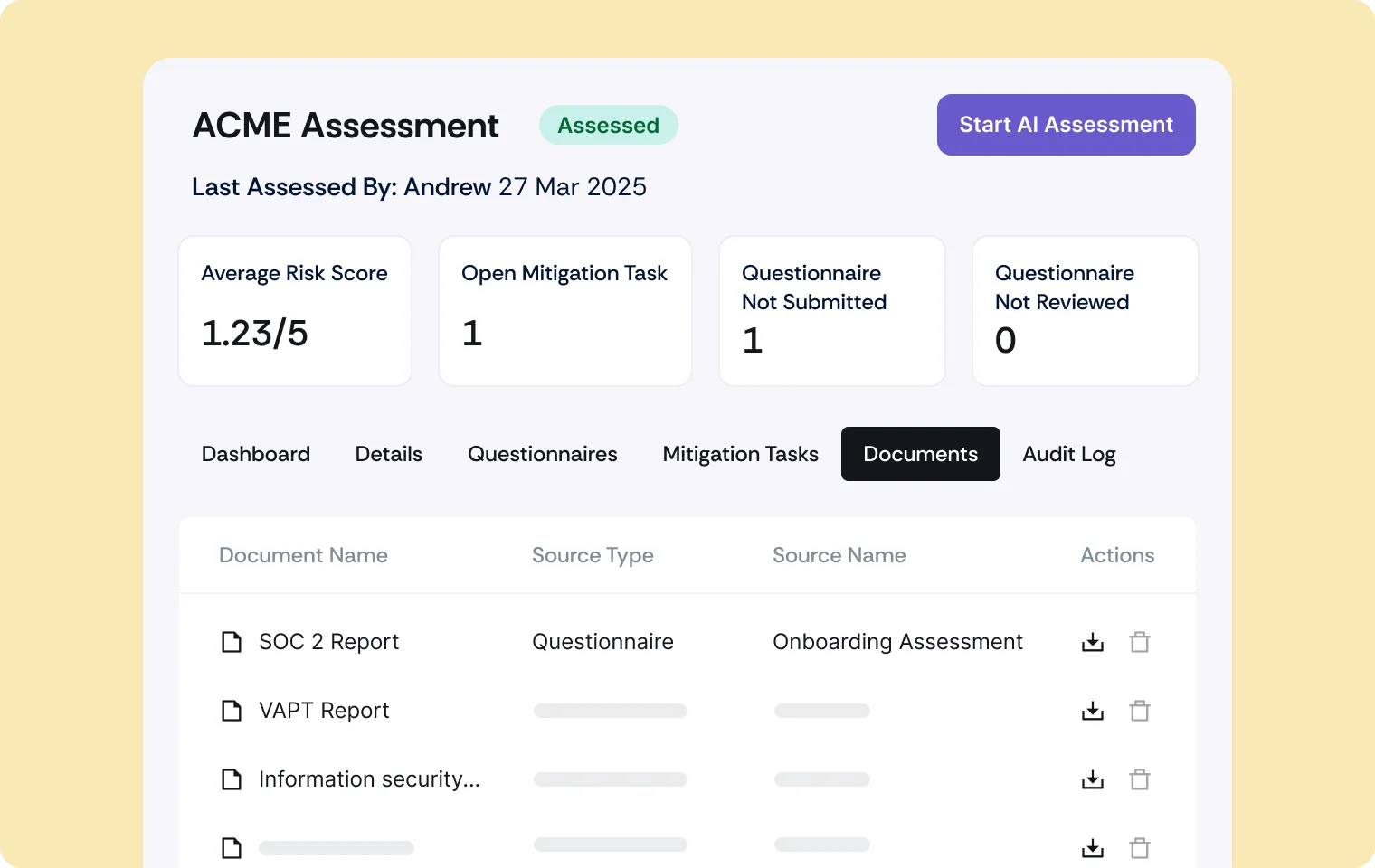
Task: Go to the Questionnaires tab
Action: [543, 454]
